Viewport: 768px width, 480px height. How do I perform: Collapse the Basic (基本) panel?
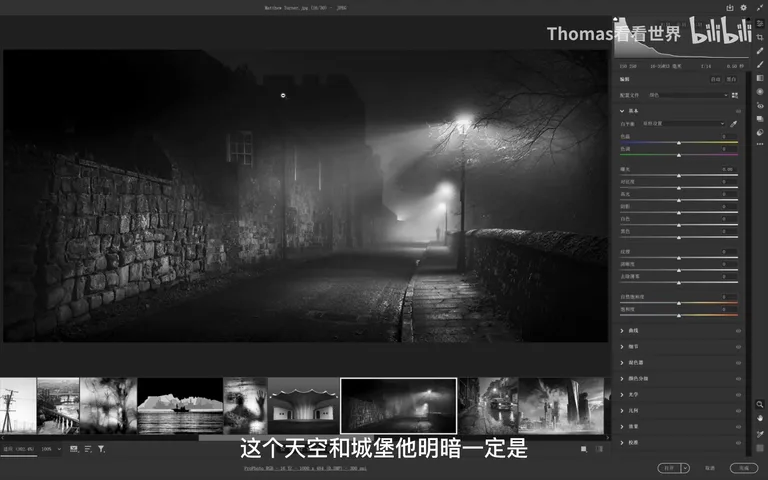(622, 111)
